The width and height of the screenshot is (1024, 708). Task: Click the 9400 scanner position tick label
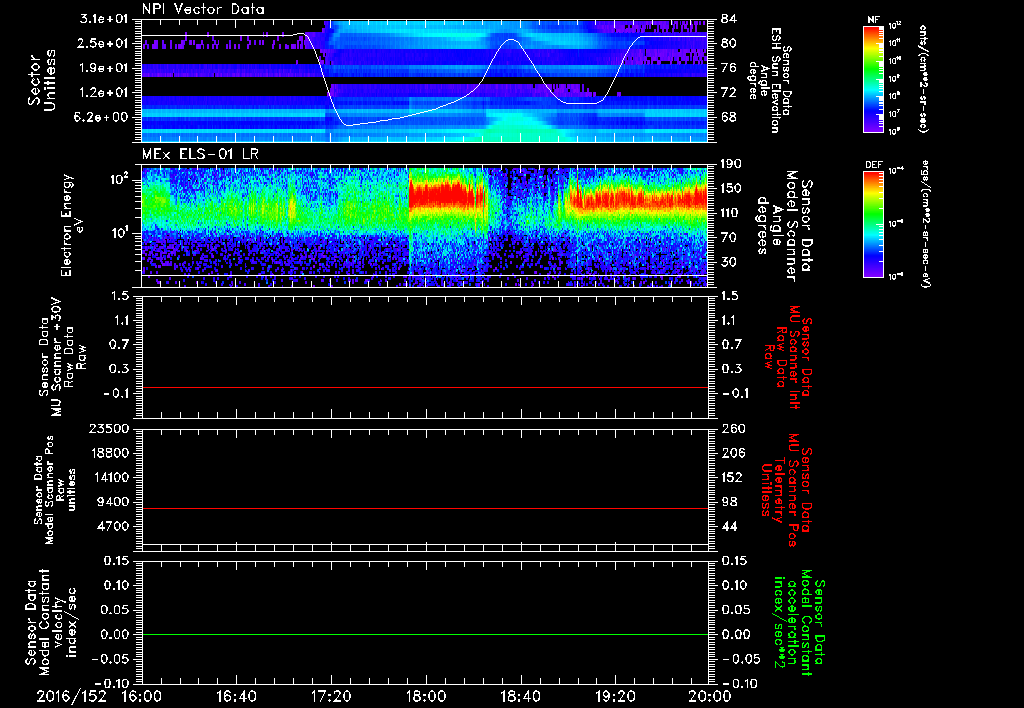pyautogui.click(x=114, y=502)
